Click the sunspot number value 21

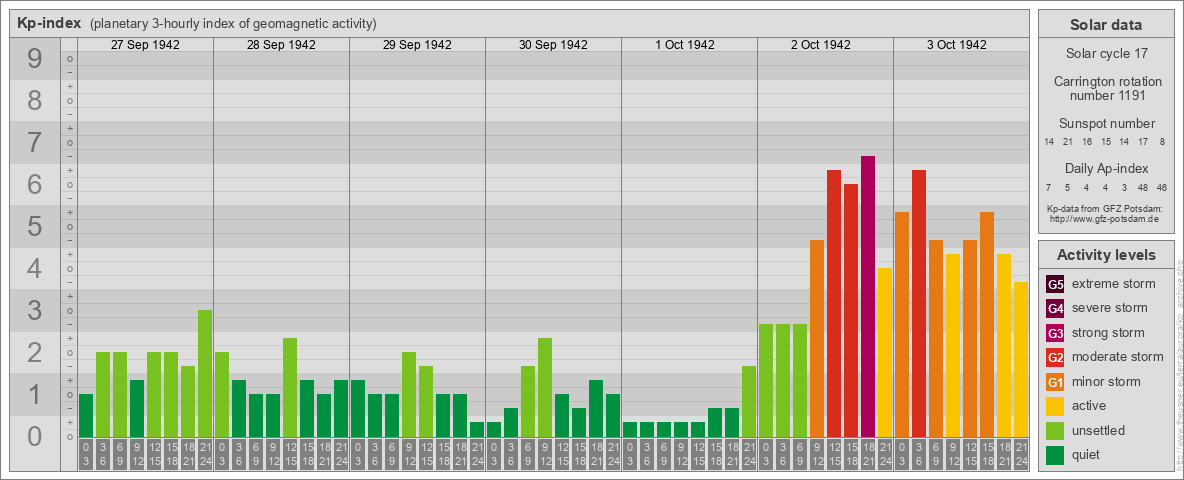[1068, 142]
